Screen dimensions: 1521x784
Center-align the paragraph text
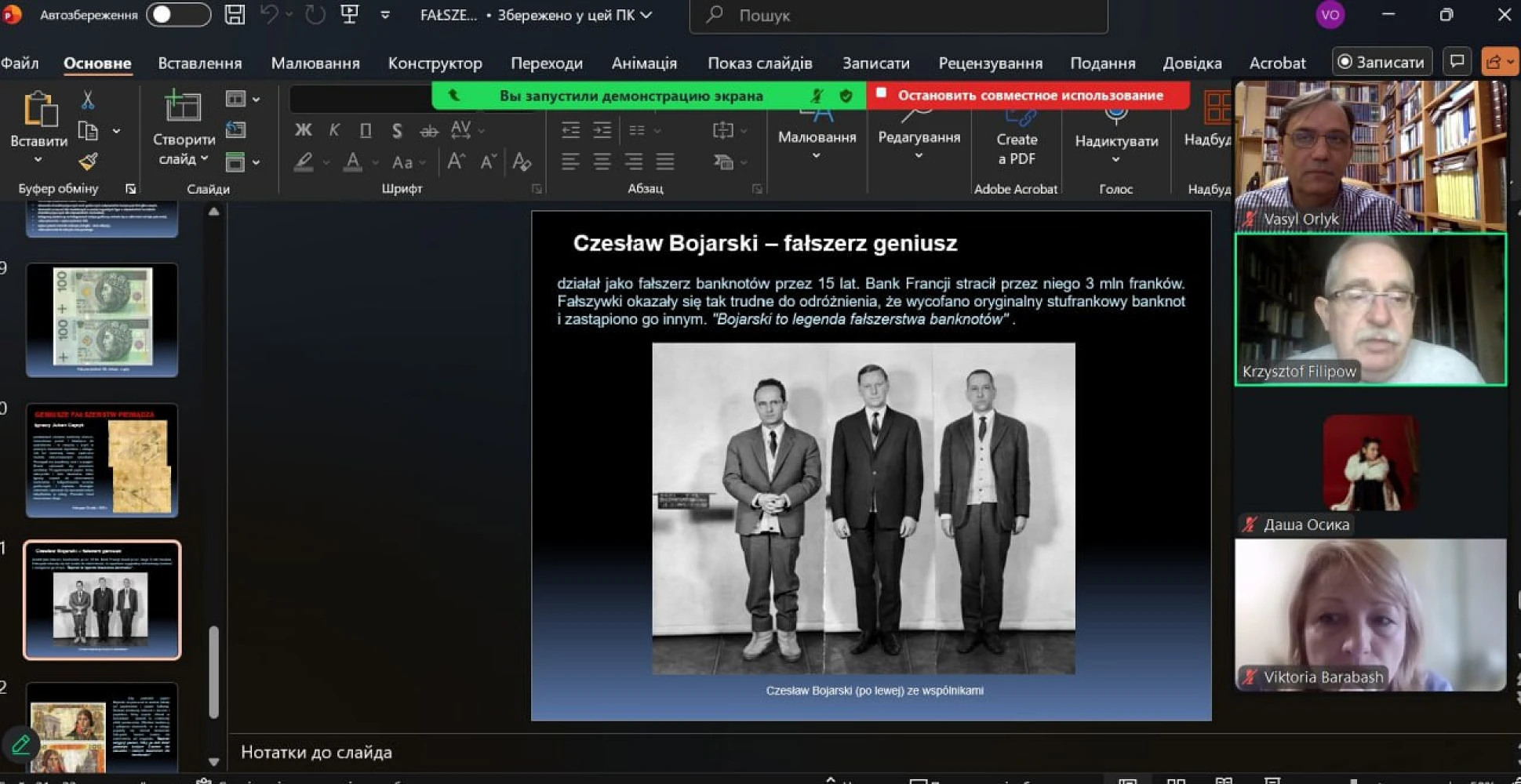tap(602, 162)
